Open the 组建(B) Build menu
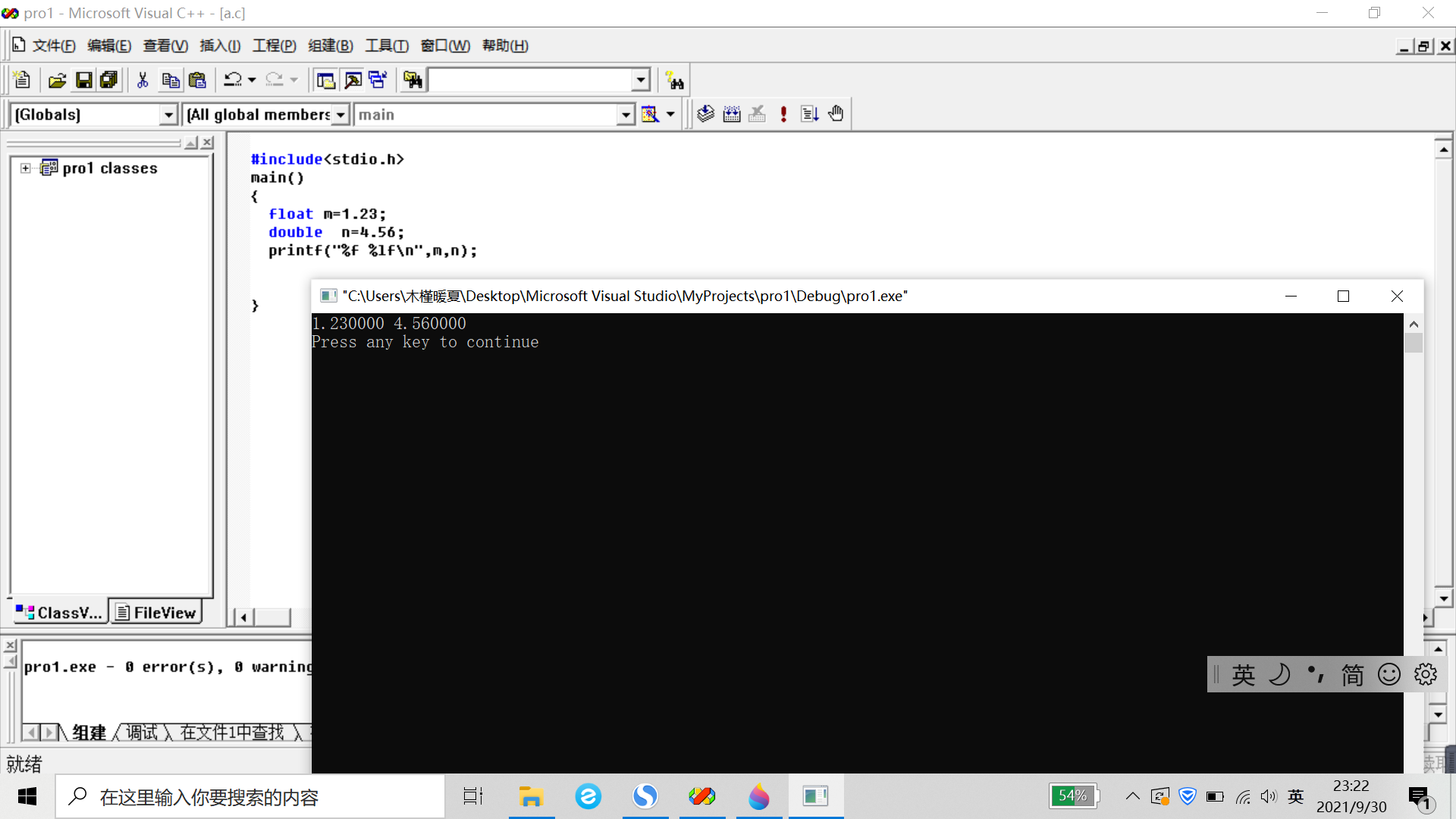1456x819 pixels. (330, 45)
